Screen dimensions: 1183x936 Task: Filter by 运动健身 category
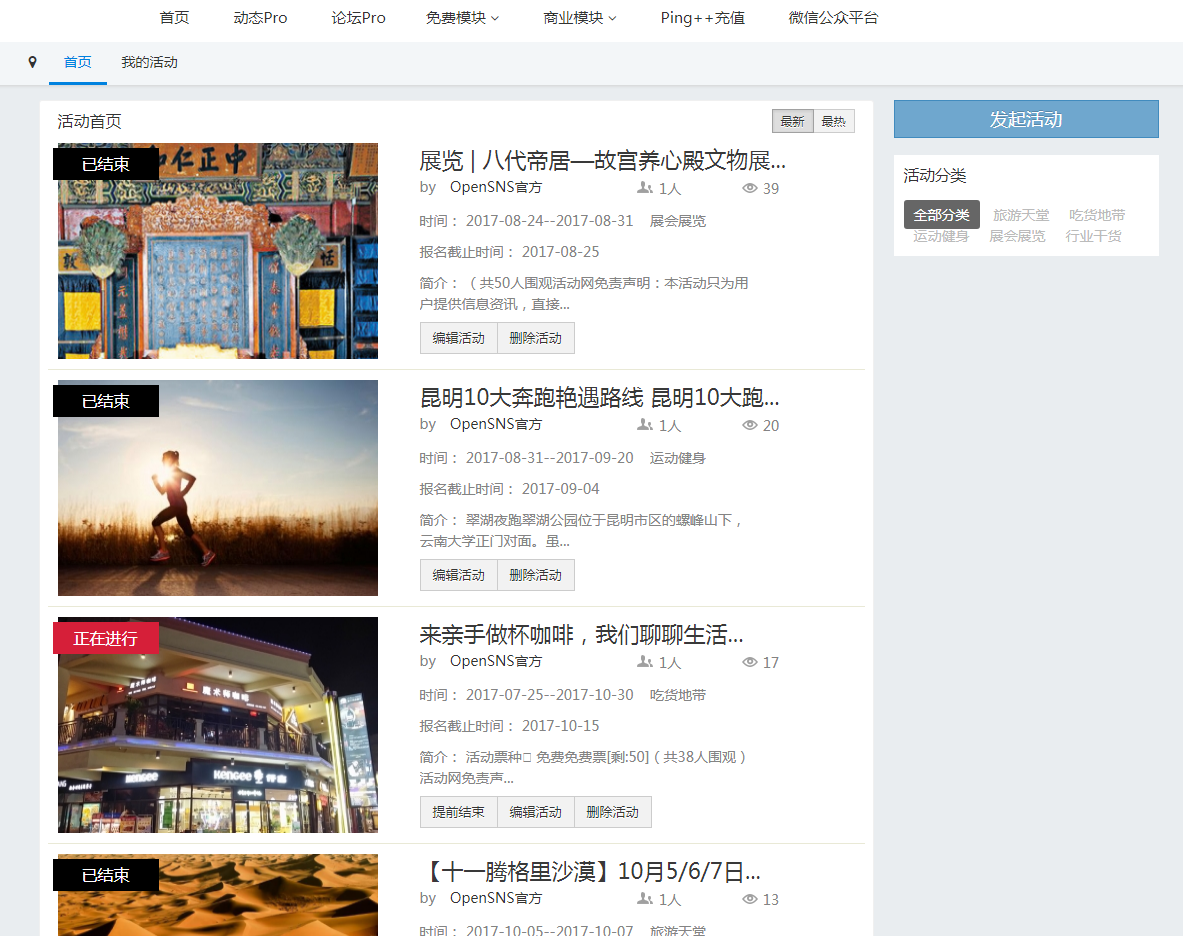point(941,236)
